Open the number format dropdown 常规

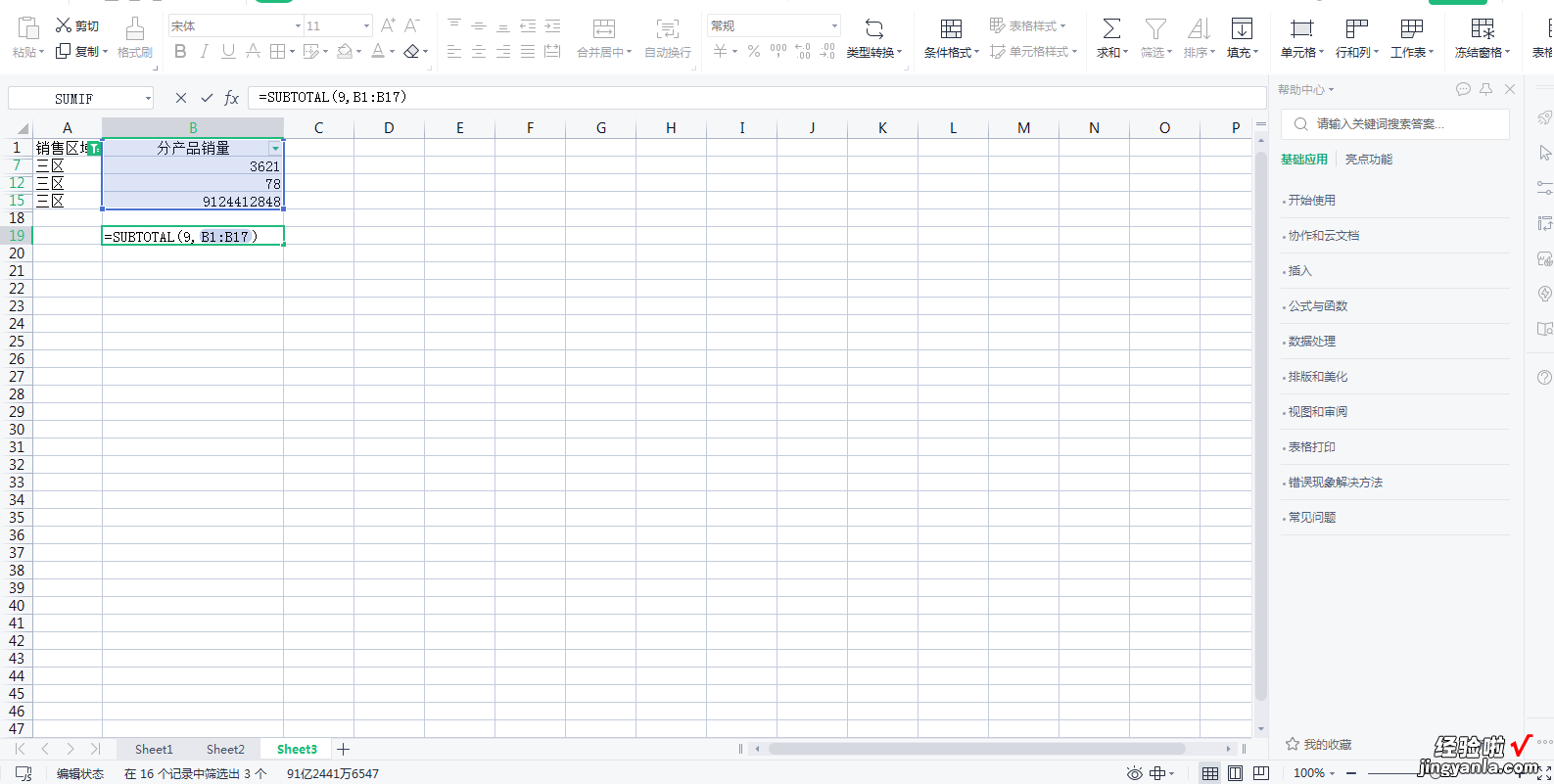tap(834, 26)
